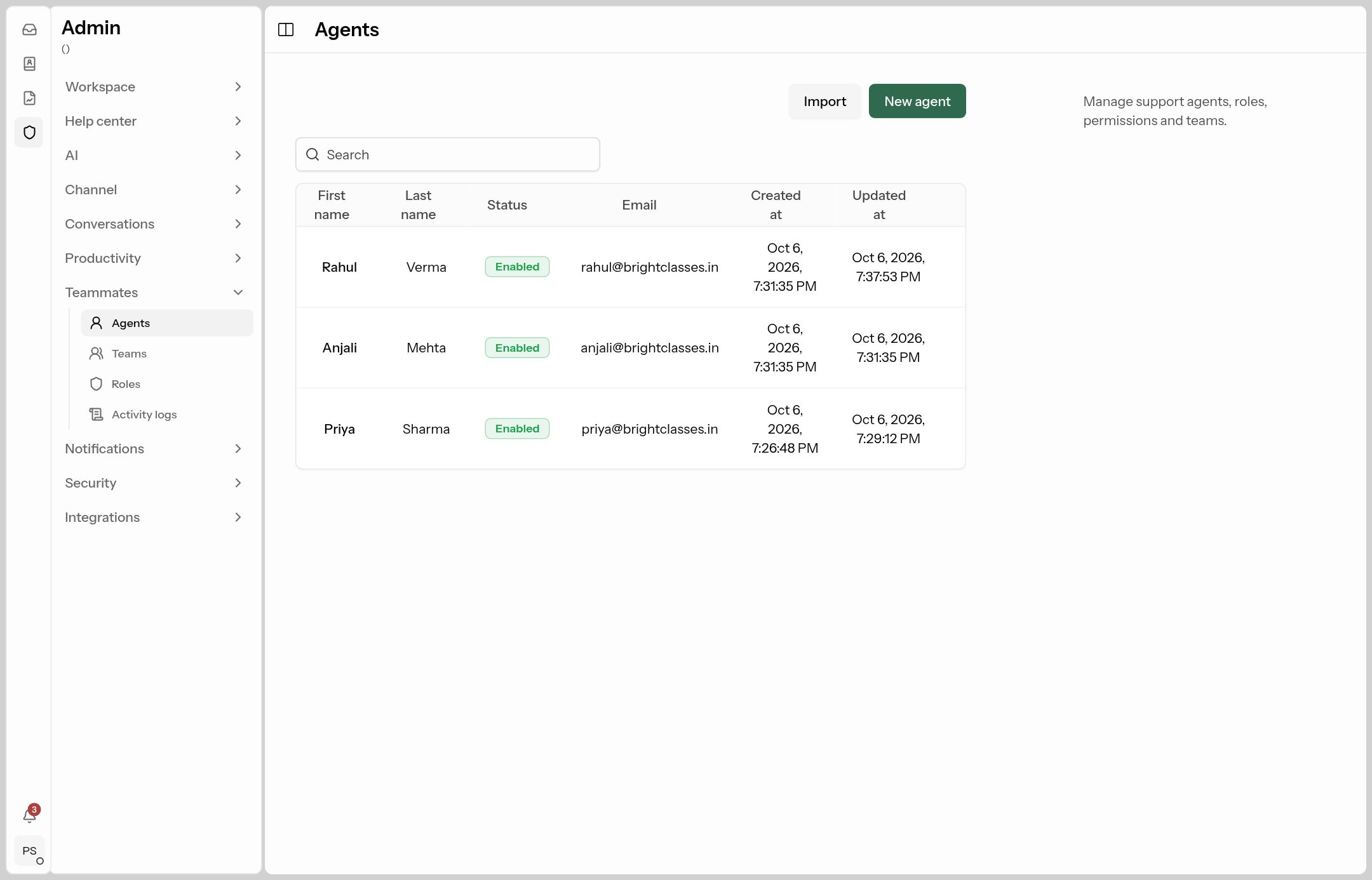Open the Rahul agent row
The image size is (1372, 880).
click(x=631, y=267)
